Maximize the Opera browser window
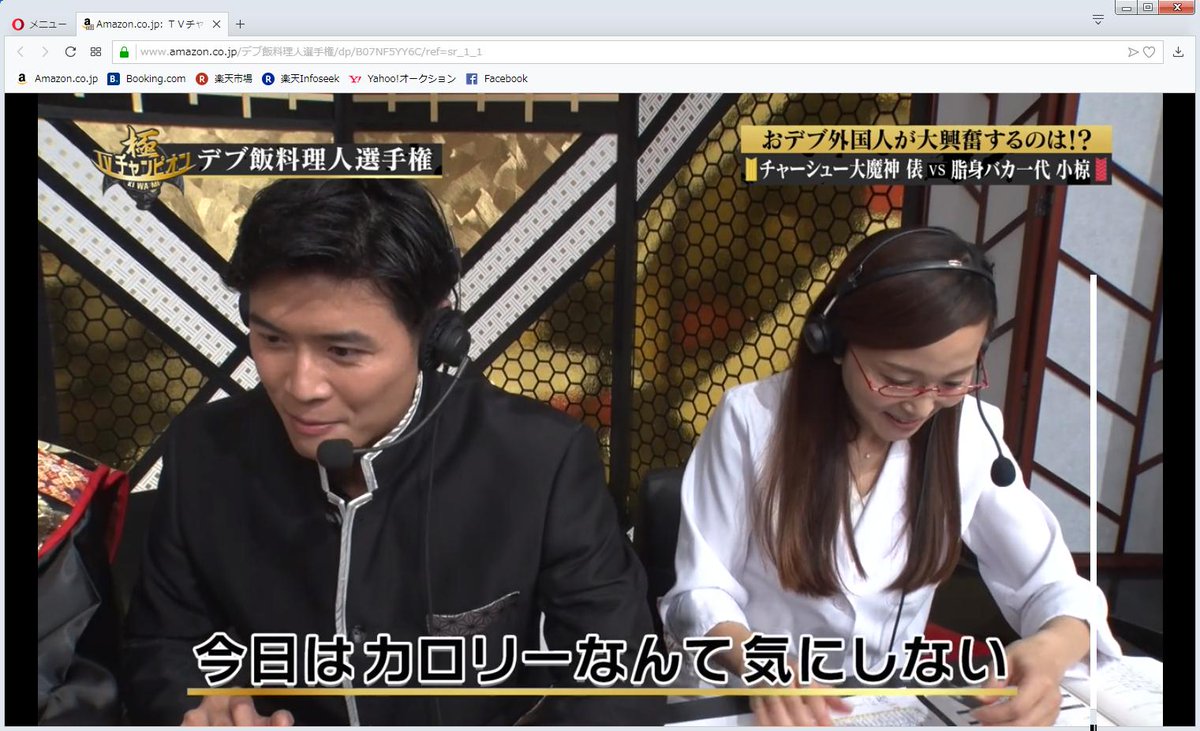 [1148, 8]
